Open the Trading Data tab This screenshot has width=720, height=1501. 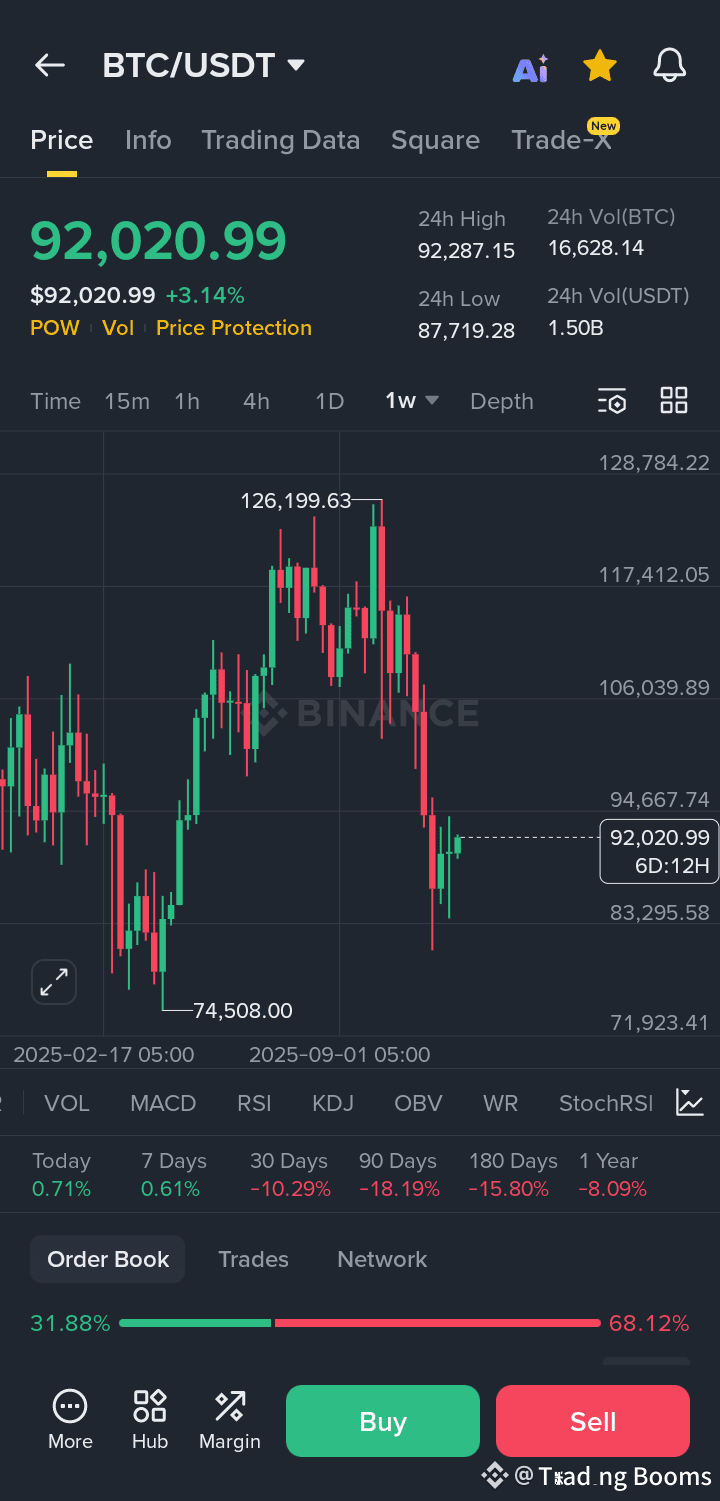(x=281, y=140)
